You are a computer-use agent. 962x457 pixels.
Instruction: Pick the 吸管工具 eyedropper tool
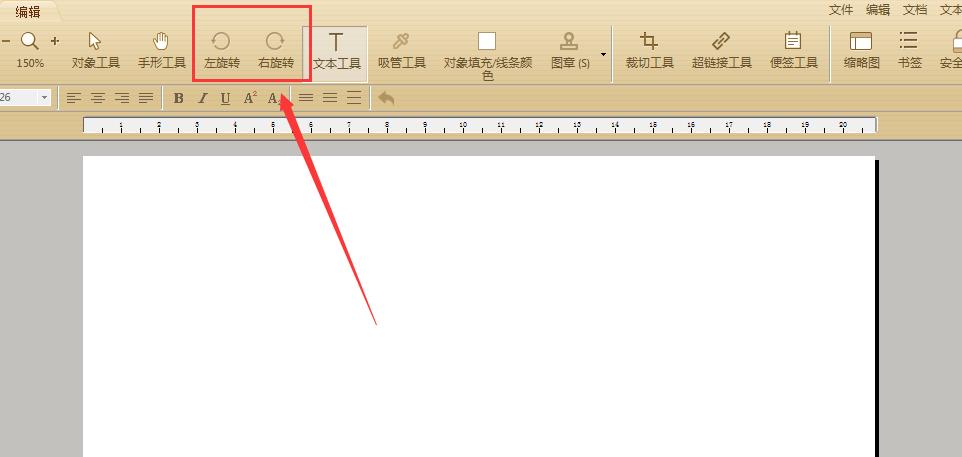tap(401, 50)
